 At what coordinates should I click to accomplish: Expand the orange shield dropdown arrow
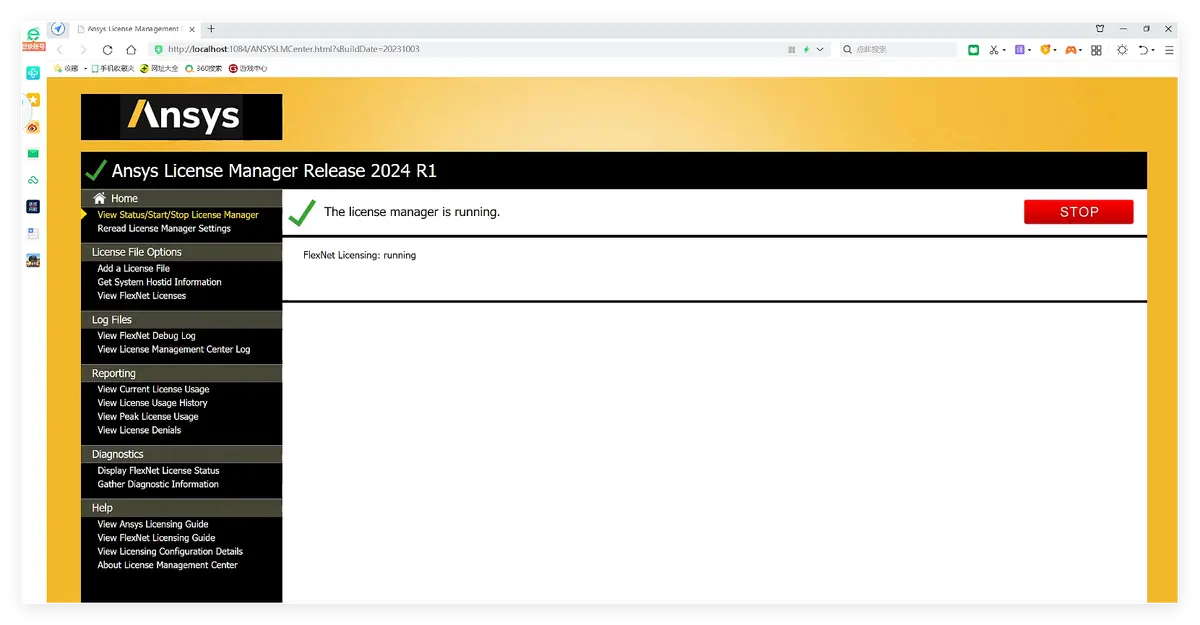pyautogui.click(x=1055, y=50)
